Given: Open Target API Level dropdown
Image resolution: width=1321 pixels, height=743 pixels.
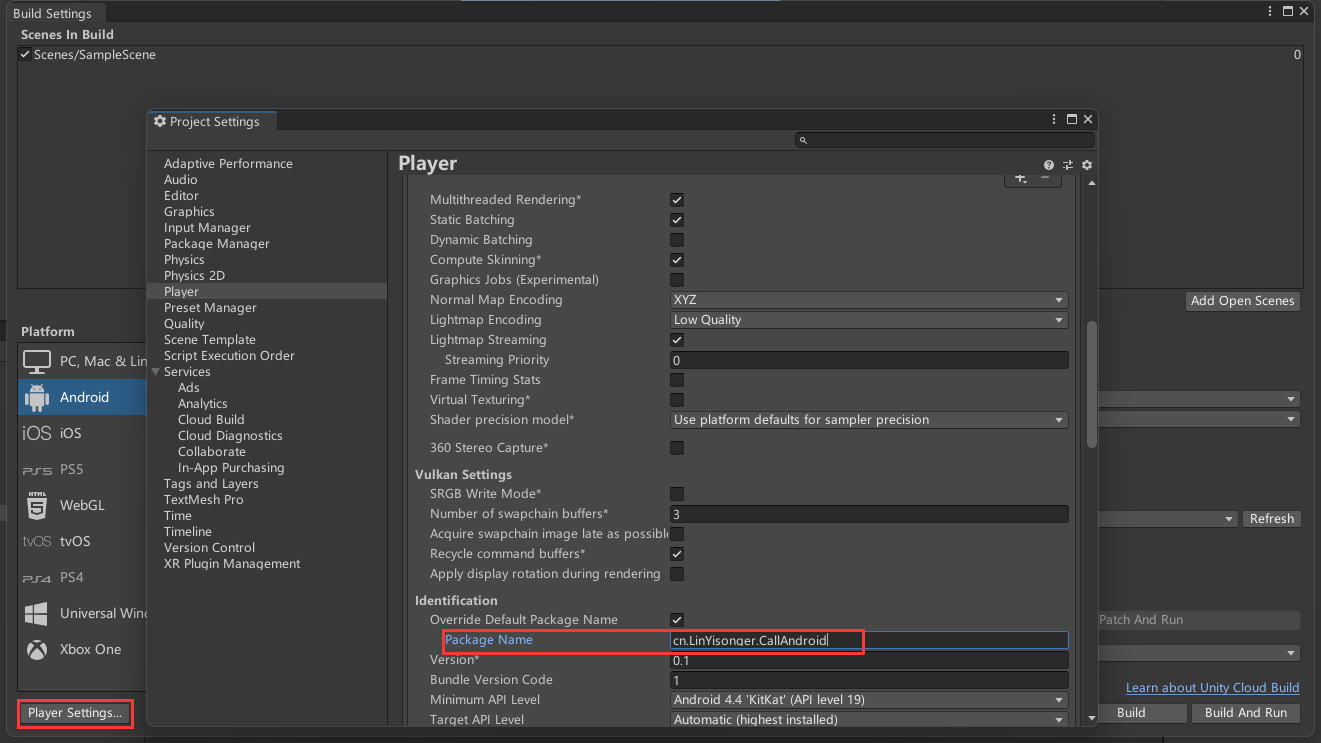Looking at the screenshot, I should point(869,720).
